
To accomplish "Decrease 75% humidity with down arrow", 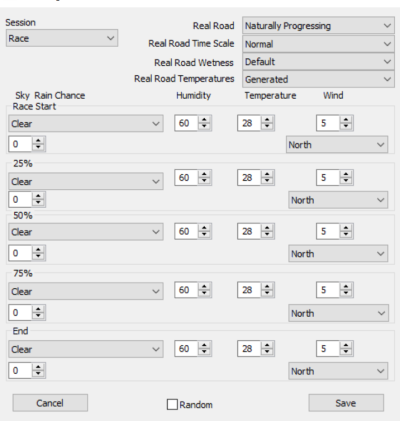I will [x=204, y=293].
